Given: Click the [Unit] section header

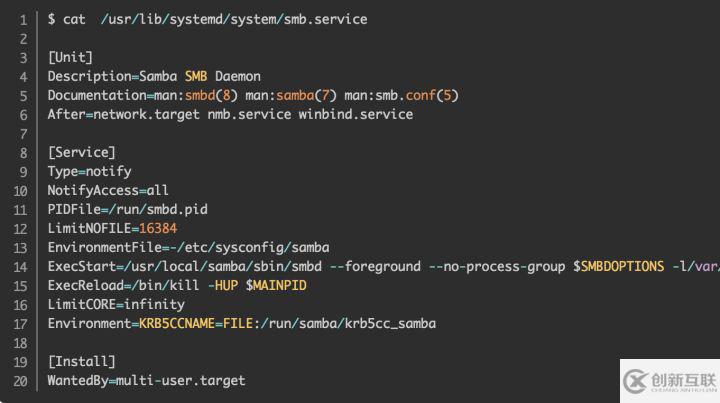Looking at the screenshot, I should (x=70, y=57).
